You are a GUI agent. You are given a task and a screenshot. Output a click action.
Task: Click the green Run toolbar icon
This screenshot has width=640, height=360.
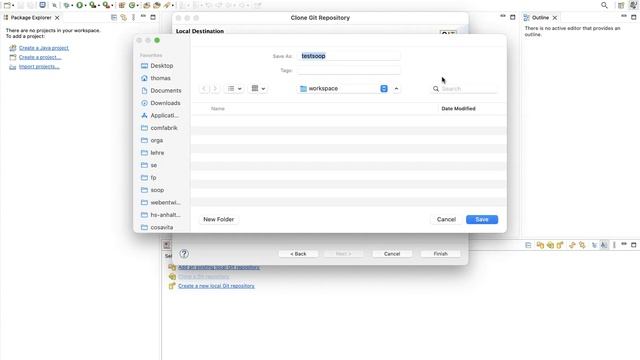[x=79, y=5]
